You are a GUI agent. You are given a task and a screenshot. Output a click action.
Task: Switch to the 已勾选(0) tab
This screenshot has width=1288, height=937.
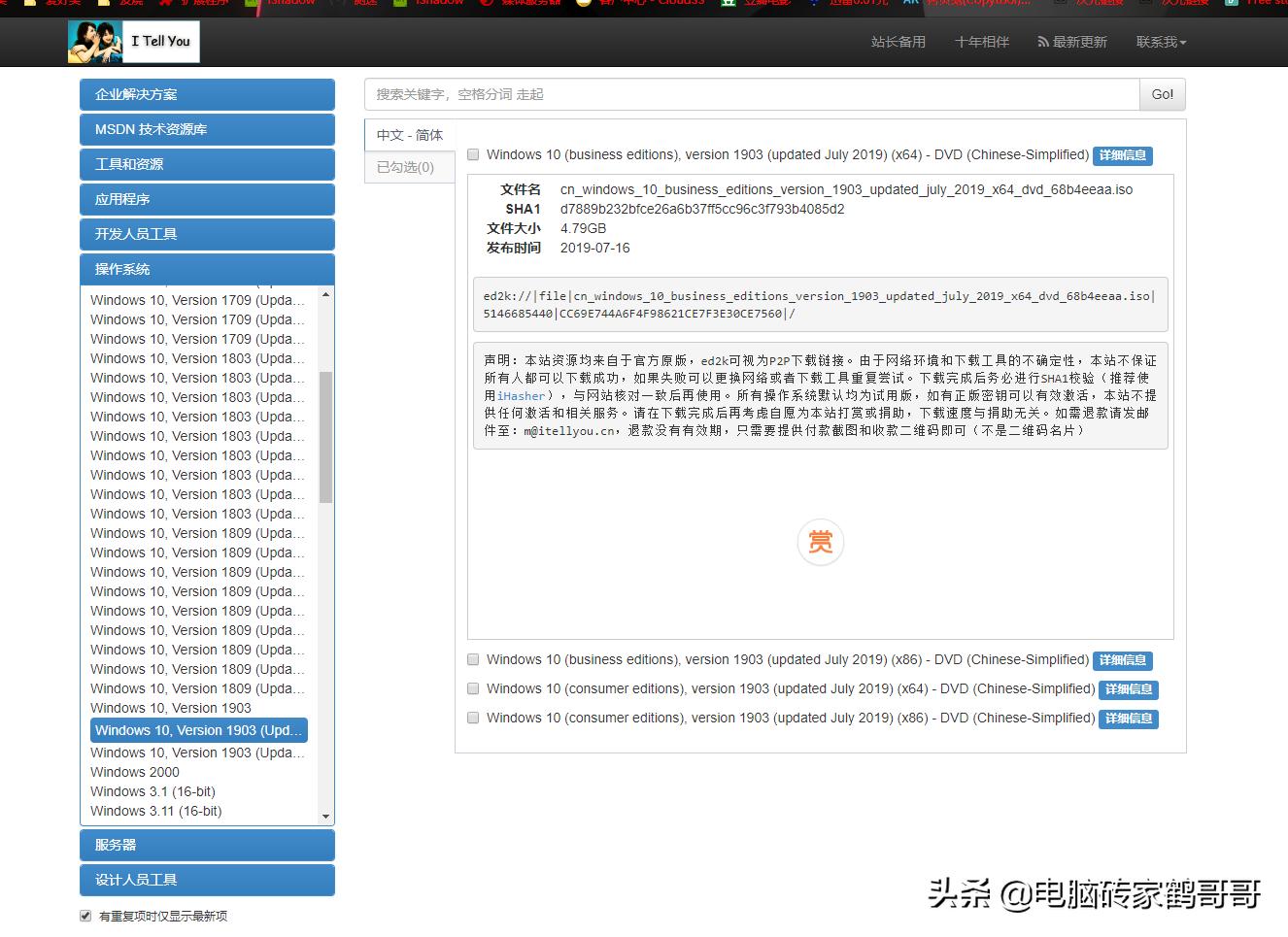click(406, 167)
